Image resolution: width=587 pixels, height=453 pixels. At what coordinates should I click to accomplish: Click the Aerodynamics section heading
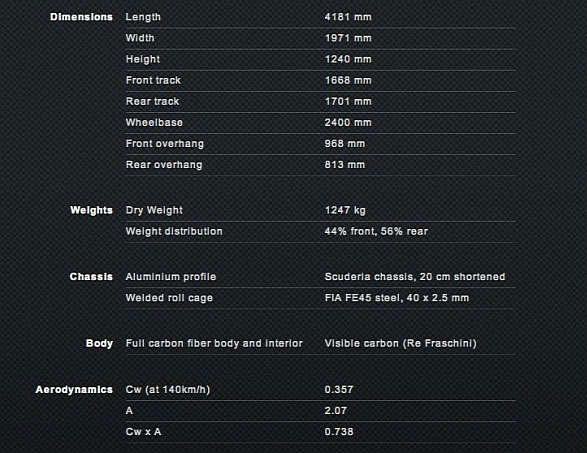click(x=74, y=390)
